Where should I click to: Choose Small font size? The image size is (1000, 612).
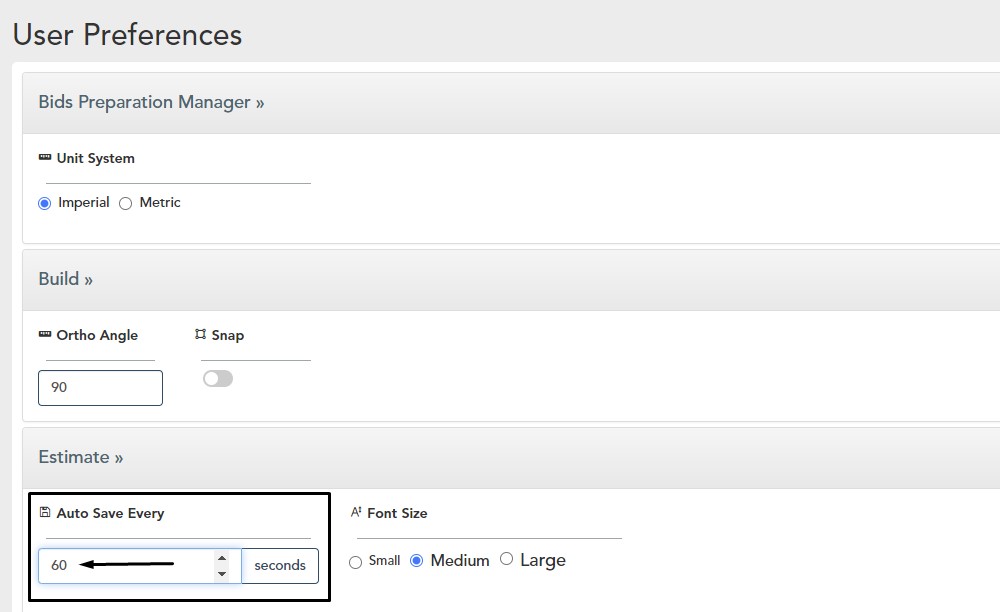coord(356,562)
